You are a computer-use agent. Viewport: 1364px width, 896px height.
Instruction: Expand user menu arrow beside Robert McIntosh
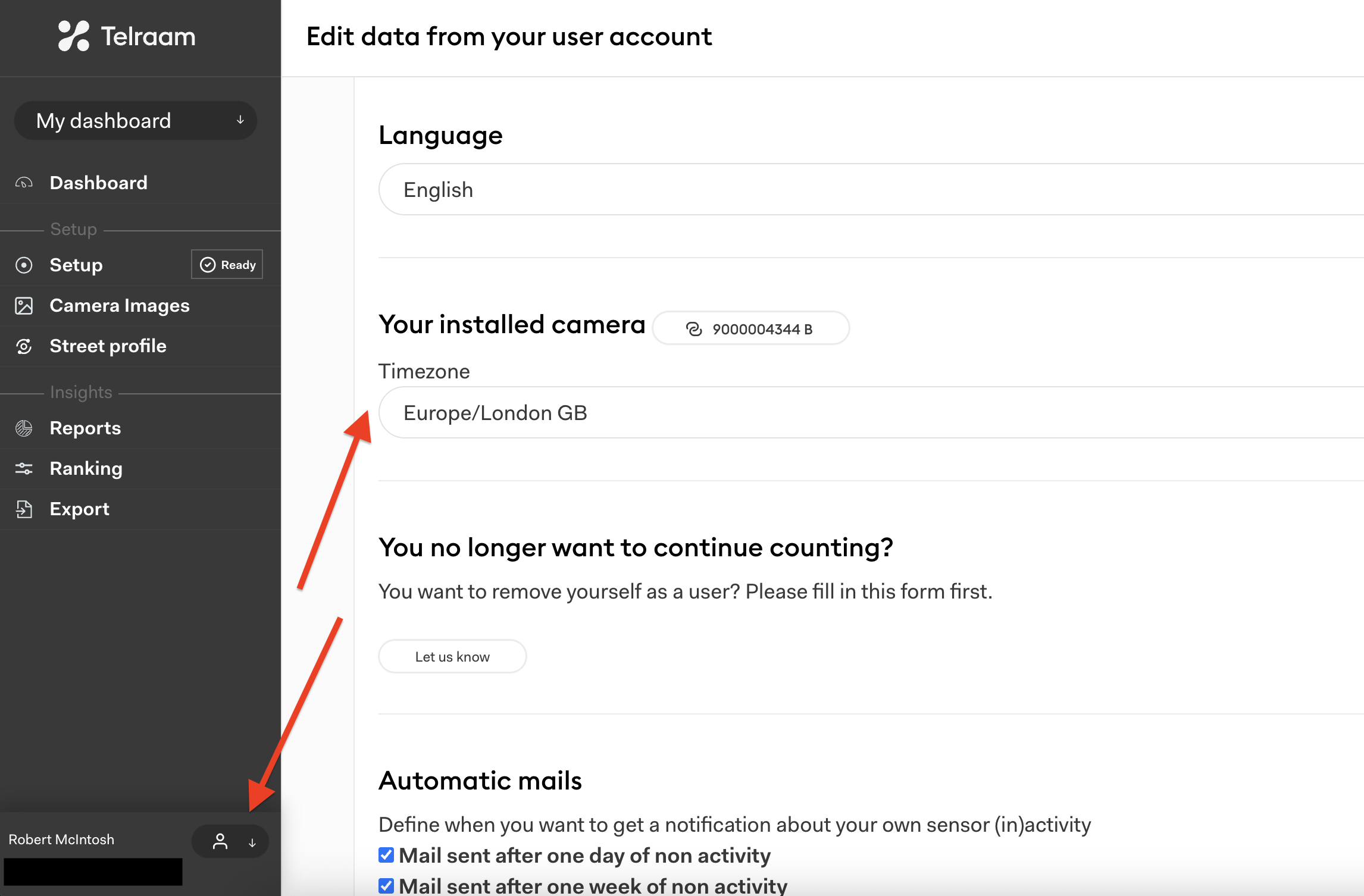click(252, 842)
